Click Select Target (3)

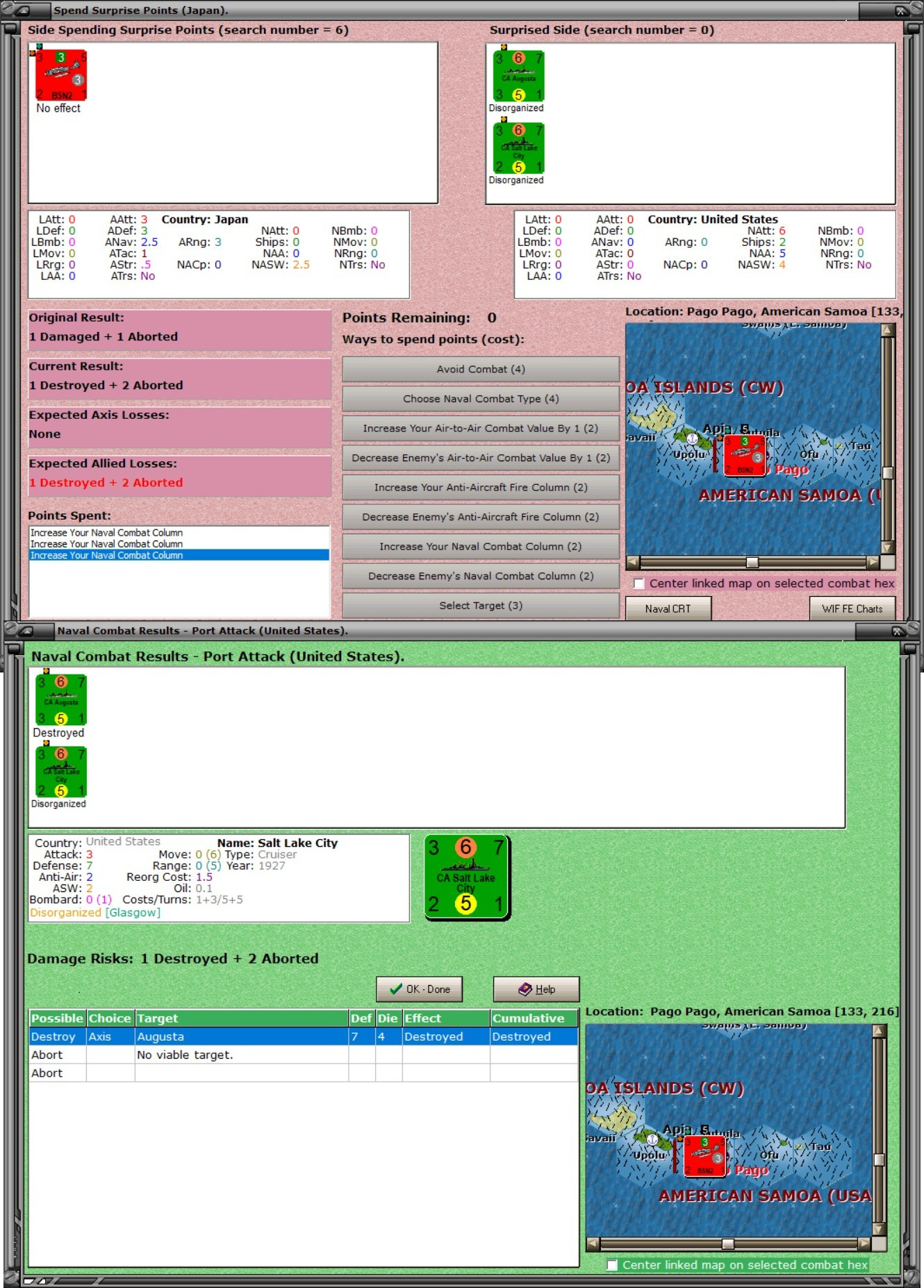pos(481,606)
